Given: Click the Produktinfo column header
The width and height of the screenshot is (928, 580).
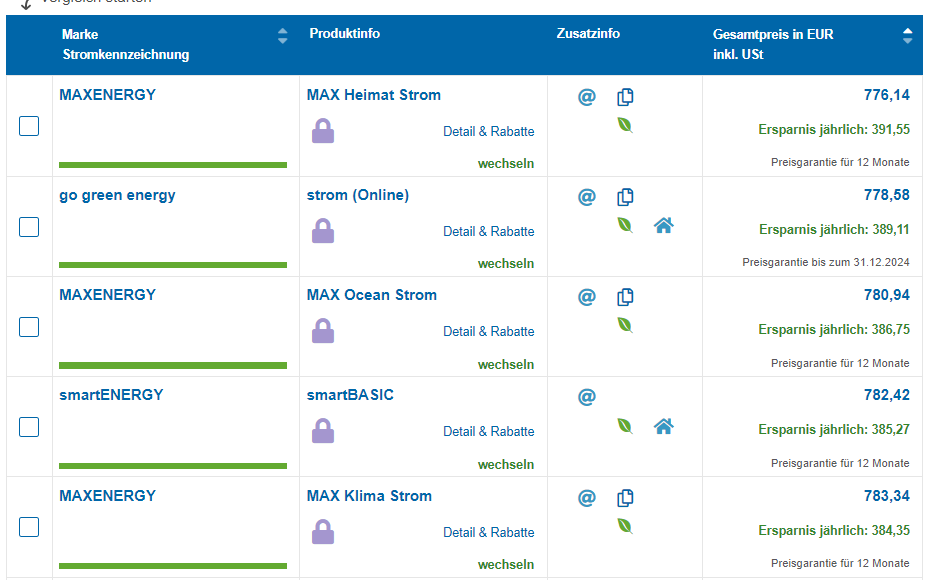Looking at the screenshot, I should (x=344, y=34).
